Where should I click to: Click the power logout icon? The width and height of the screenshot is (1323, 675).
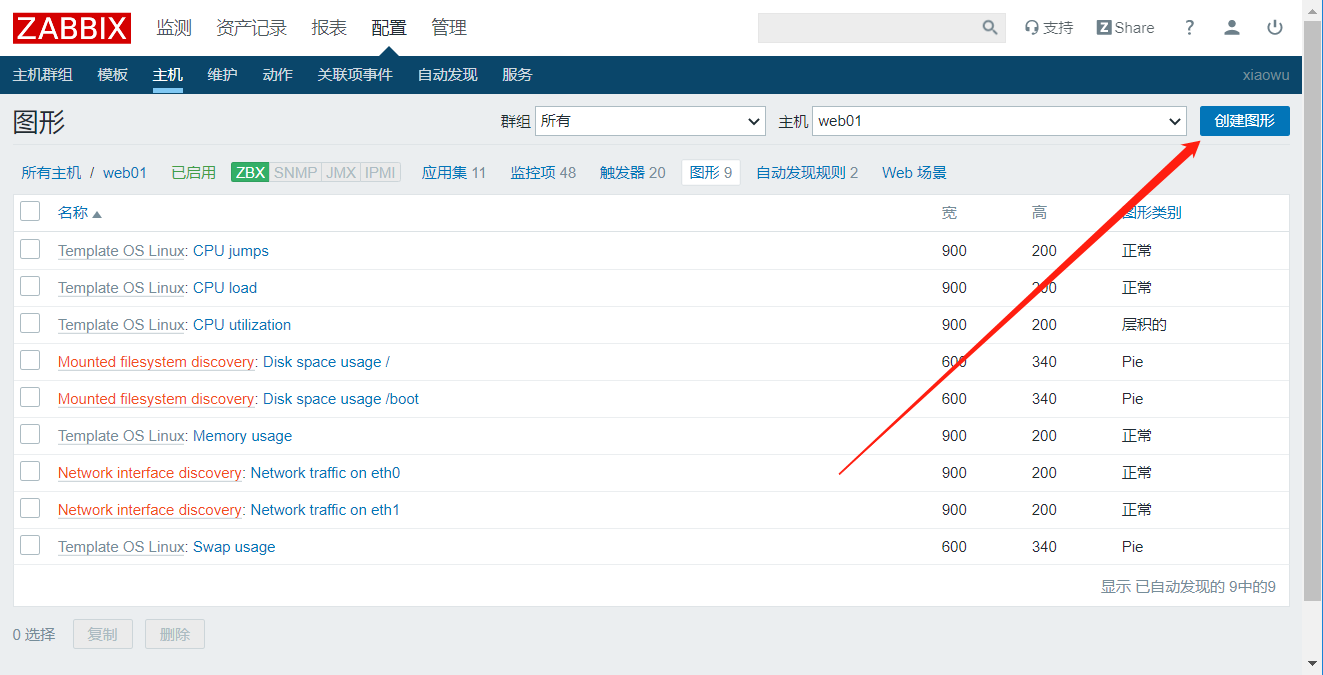pyautogui.click(x=1275, y=28)
